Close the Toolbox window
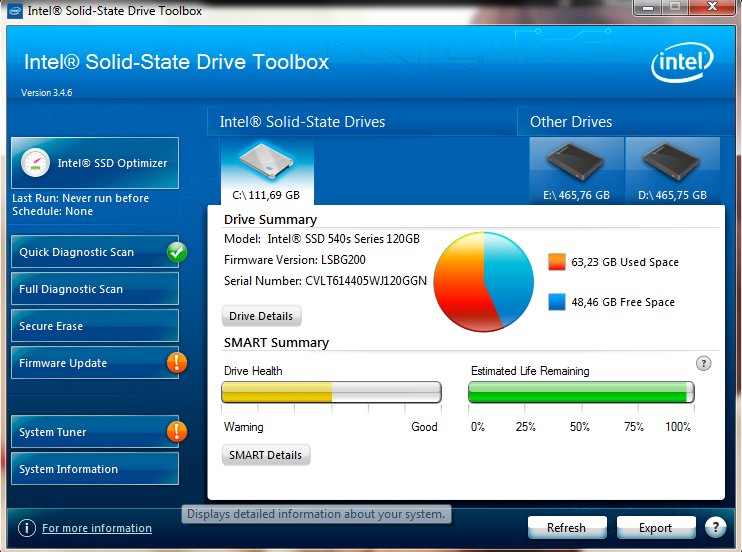This screenshot has height=552, width=742. (713, 7)
